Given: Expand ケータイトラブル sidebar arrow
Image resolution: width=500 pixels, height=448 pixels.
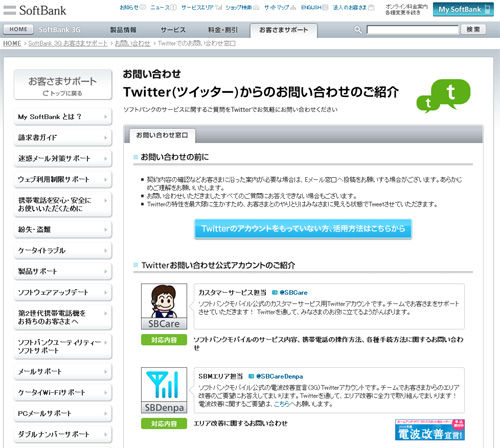Looking at the screenshot, I should (106, 250).
